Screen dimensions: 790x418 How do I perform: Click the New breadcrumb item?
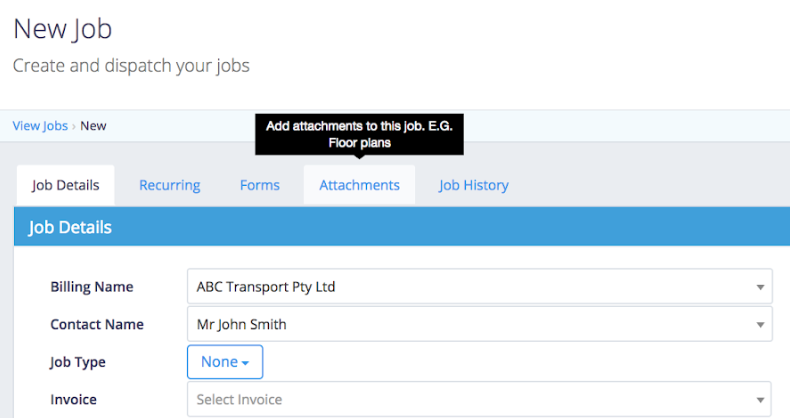point(93,126)
